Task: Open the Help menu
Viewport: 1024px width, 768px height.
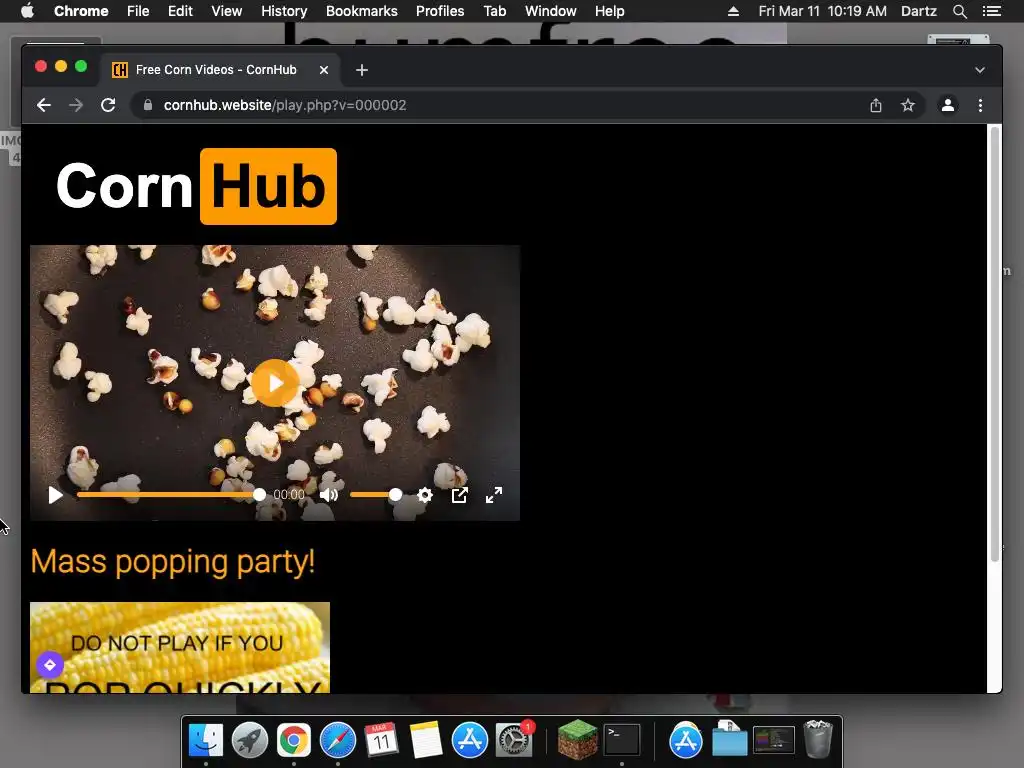Action: tap(609, 11)
